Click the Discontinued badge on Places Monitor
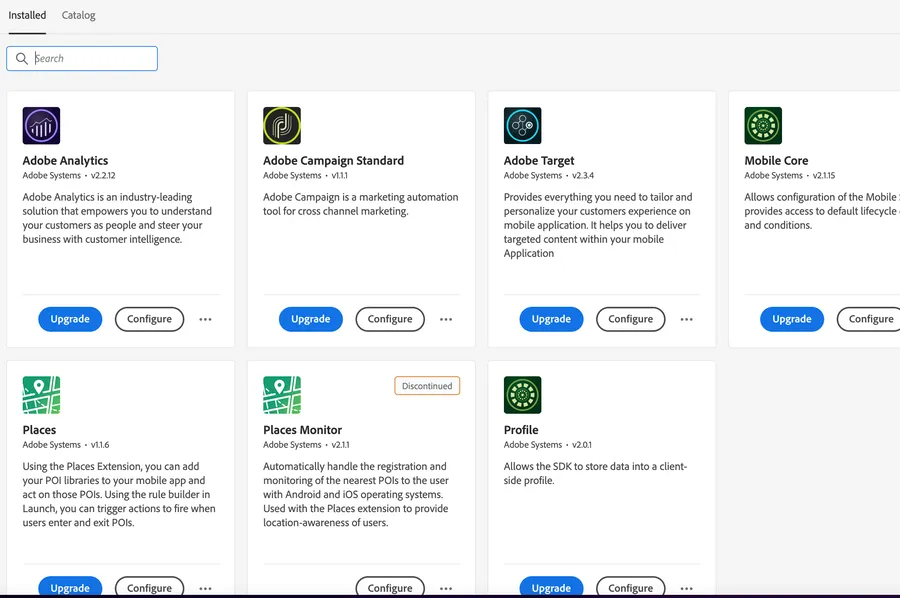Viewport: 900px width, 598px height. tap(427, 386)
